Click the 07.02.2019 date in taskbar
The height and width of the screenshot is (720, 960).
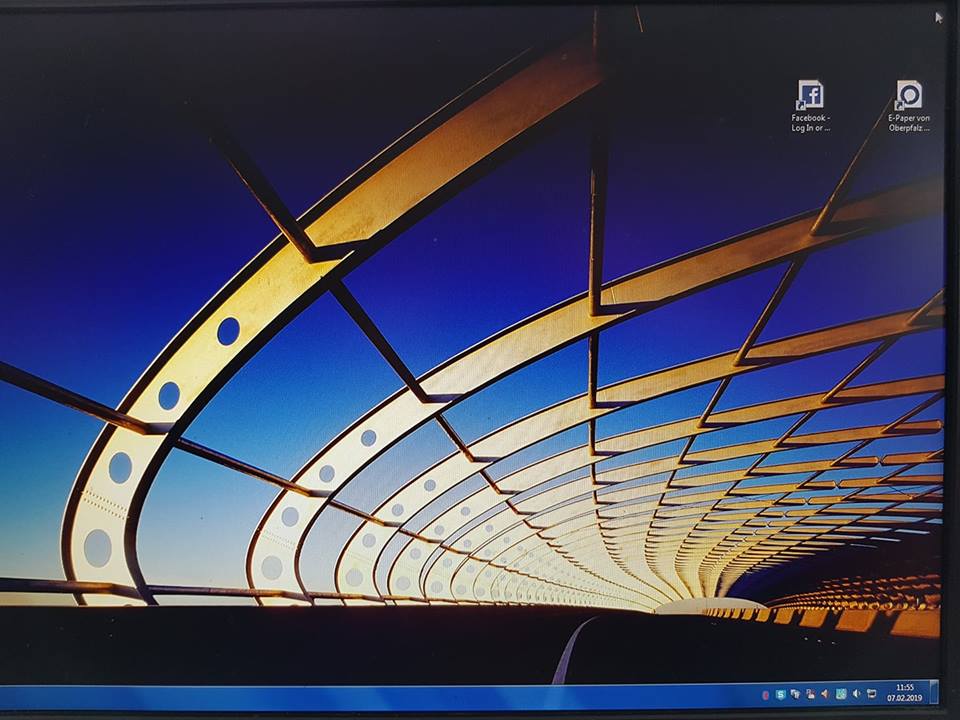pos(905,698)
